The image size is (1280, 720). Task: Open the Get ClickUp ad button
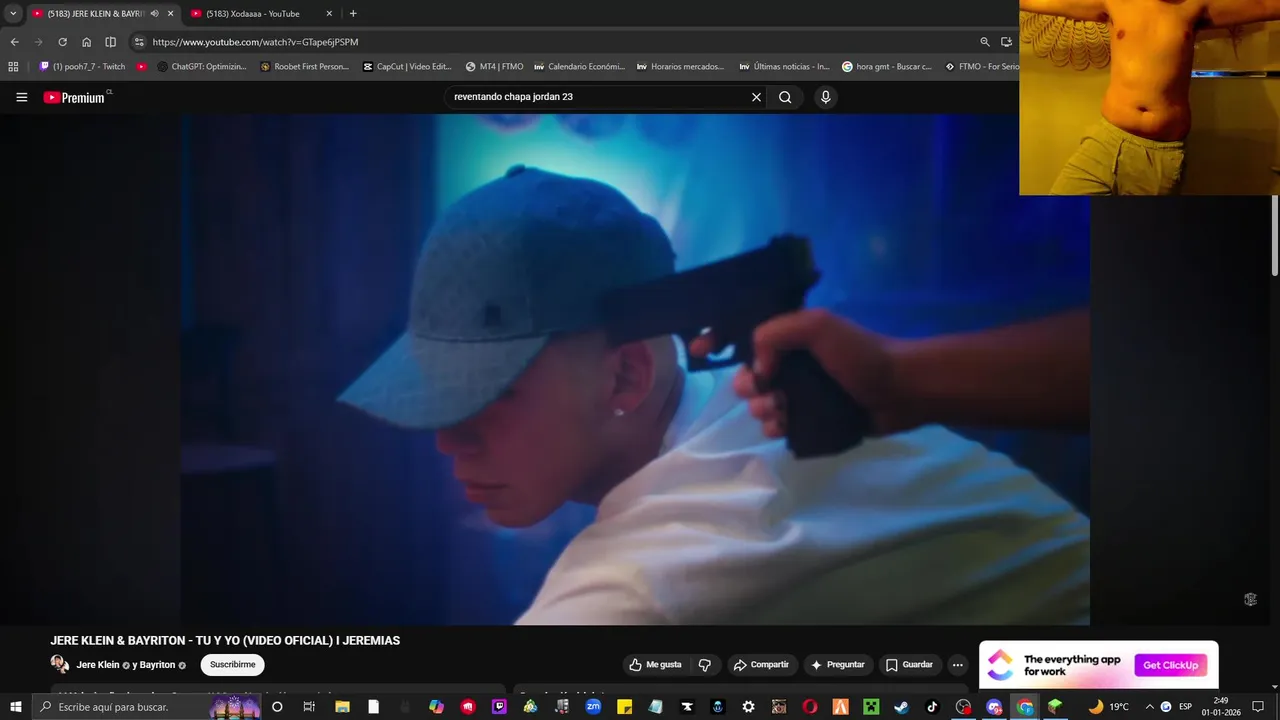(1170, 665)
